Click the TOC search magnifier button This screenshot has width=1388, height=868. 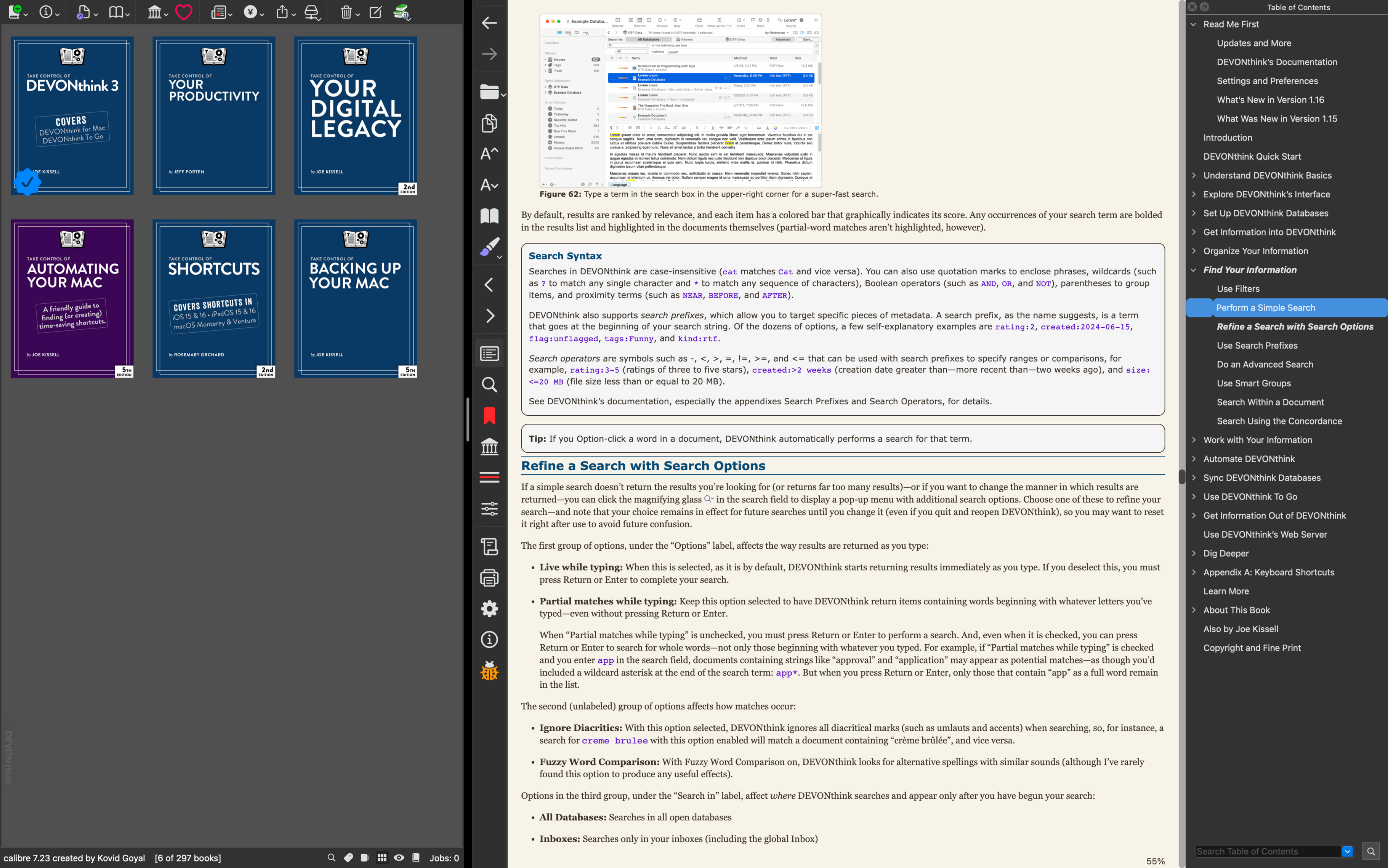1371,851
